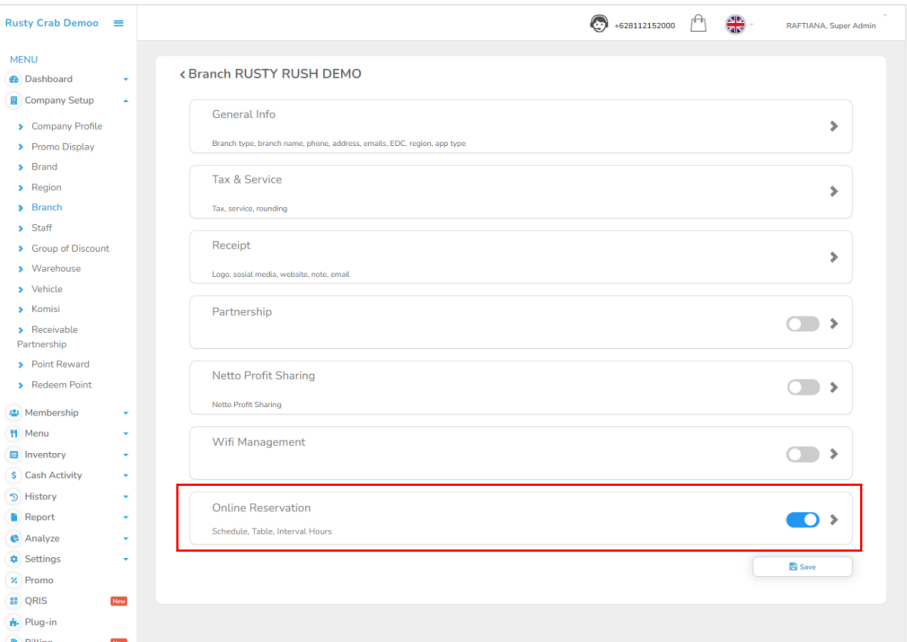Click the Dashboard icon in sidebar
The image size is (907, 642).
pos(14,79)
